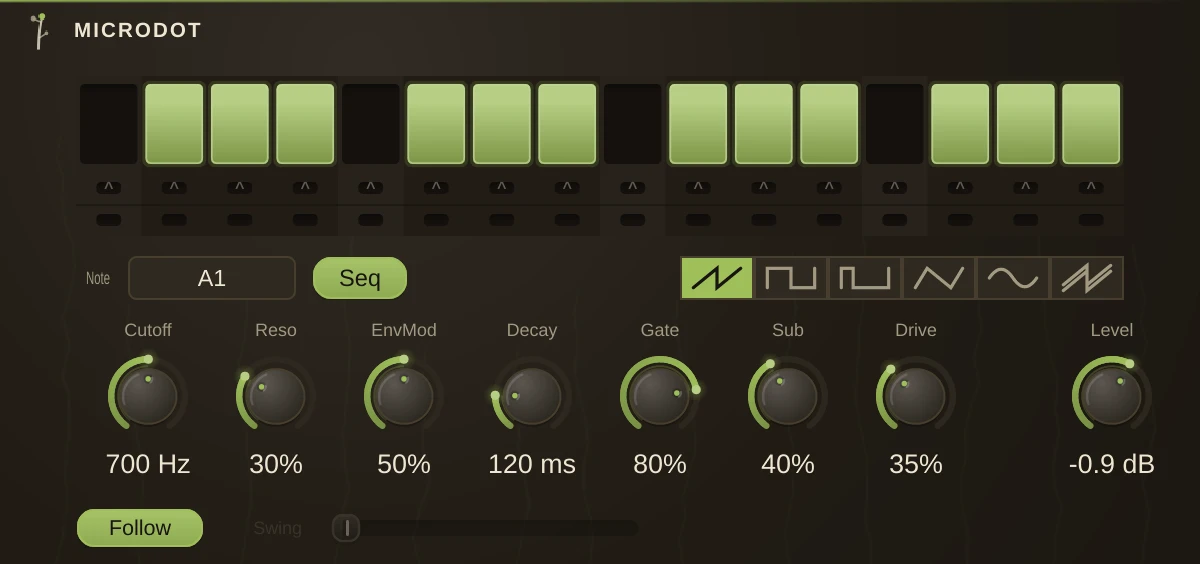Select the triangle waveform
Screen dimensions: 1200x564
click(939, 278)
